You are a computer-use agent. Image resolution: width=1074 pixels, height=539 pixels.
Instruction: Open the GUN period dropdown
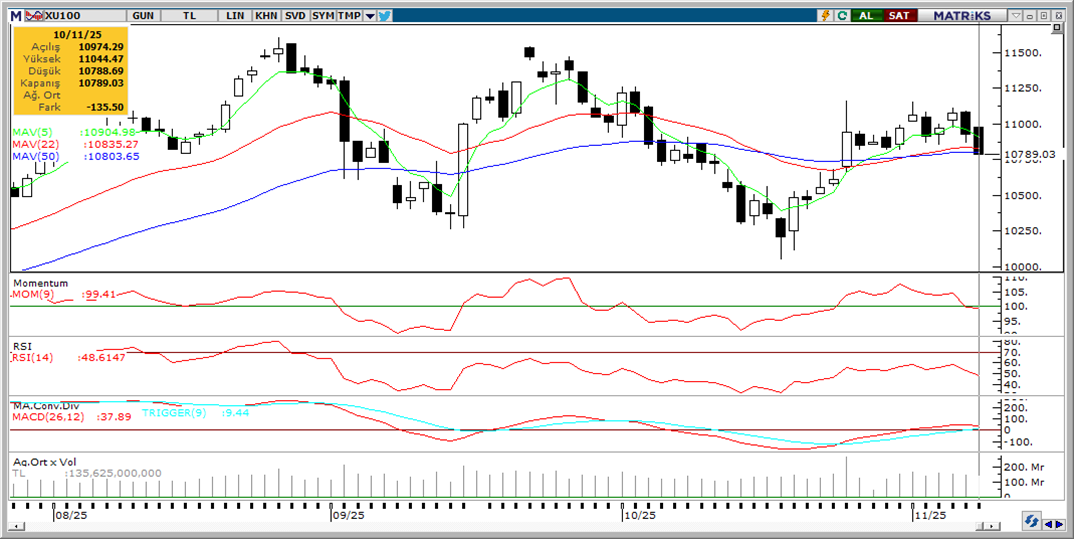pos(143,16)
